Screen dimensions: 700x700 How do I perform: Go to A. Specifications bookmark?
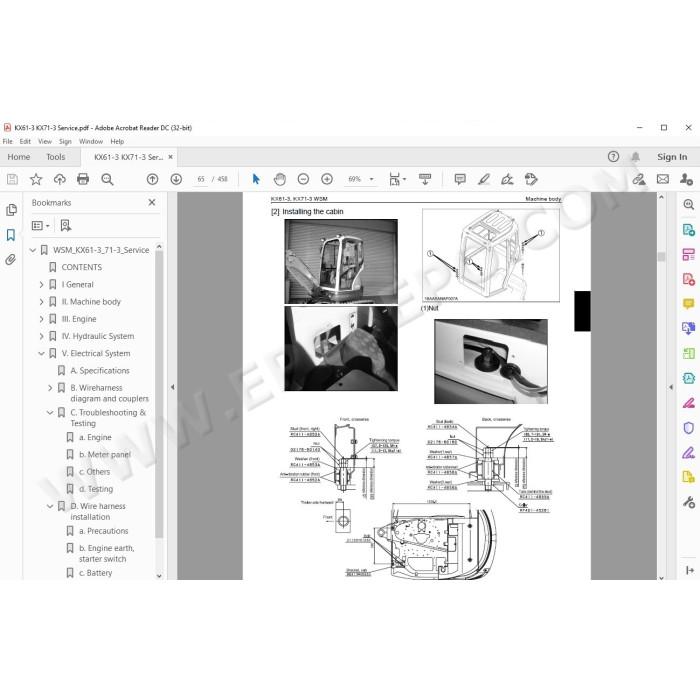pos(100,371)
